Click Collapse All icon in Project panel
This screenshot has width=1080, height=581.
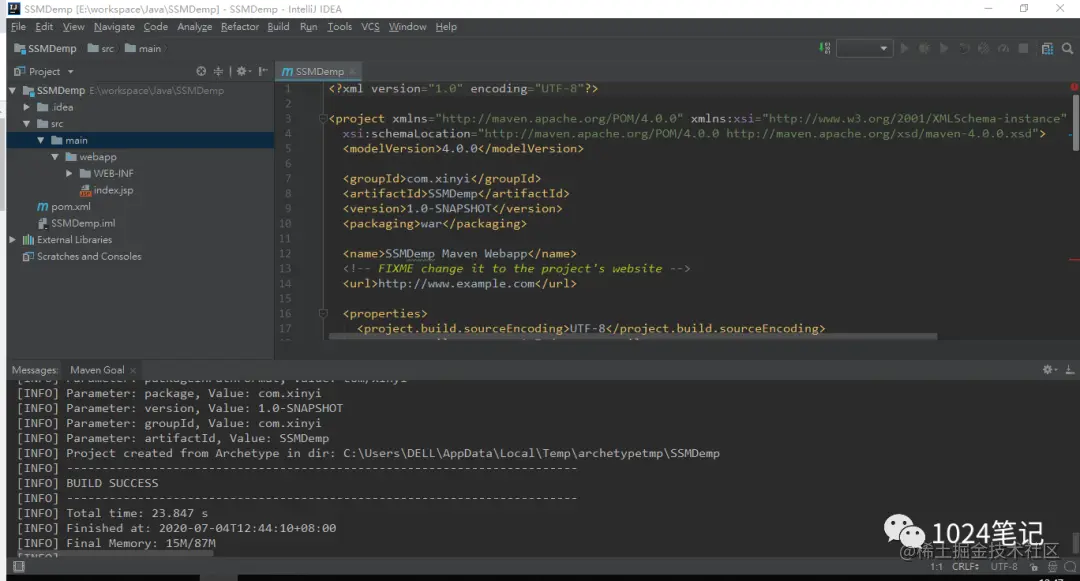218,71
